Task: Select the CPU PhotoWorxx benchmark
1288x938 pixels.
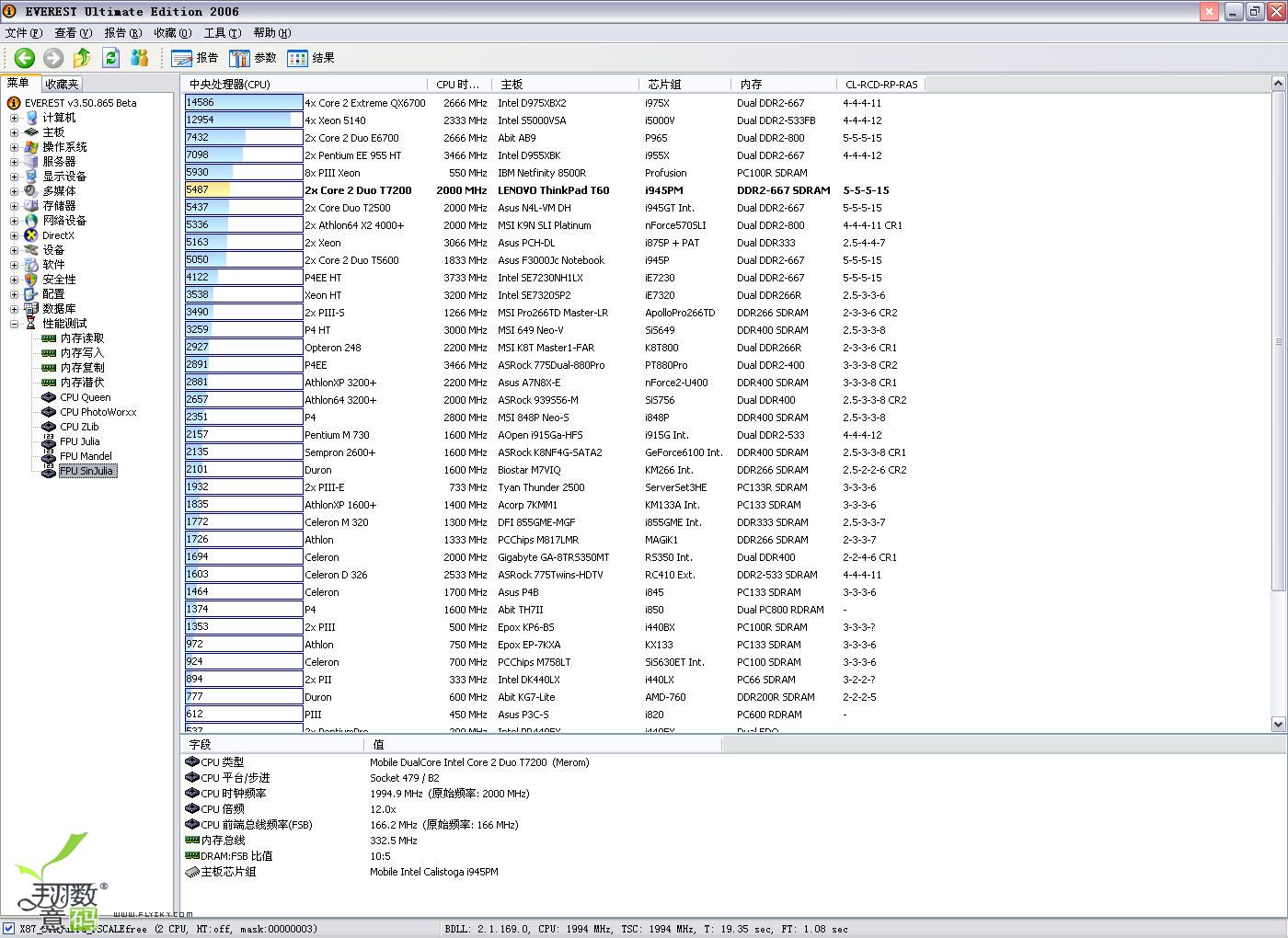Action: 98,412
